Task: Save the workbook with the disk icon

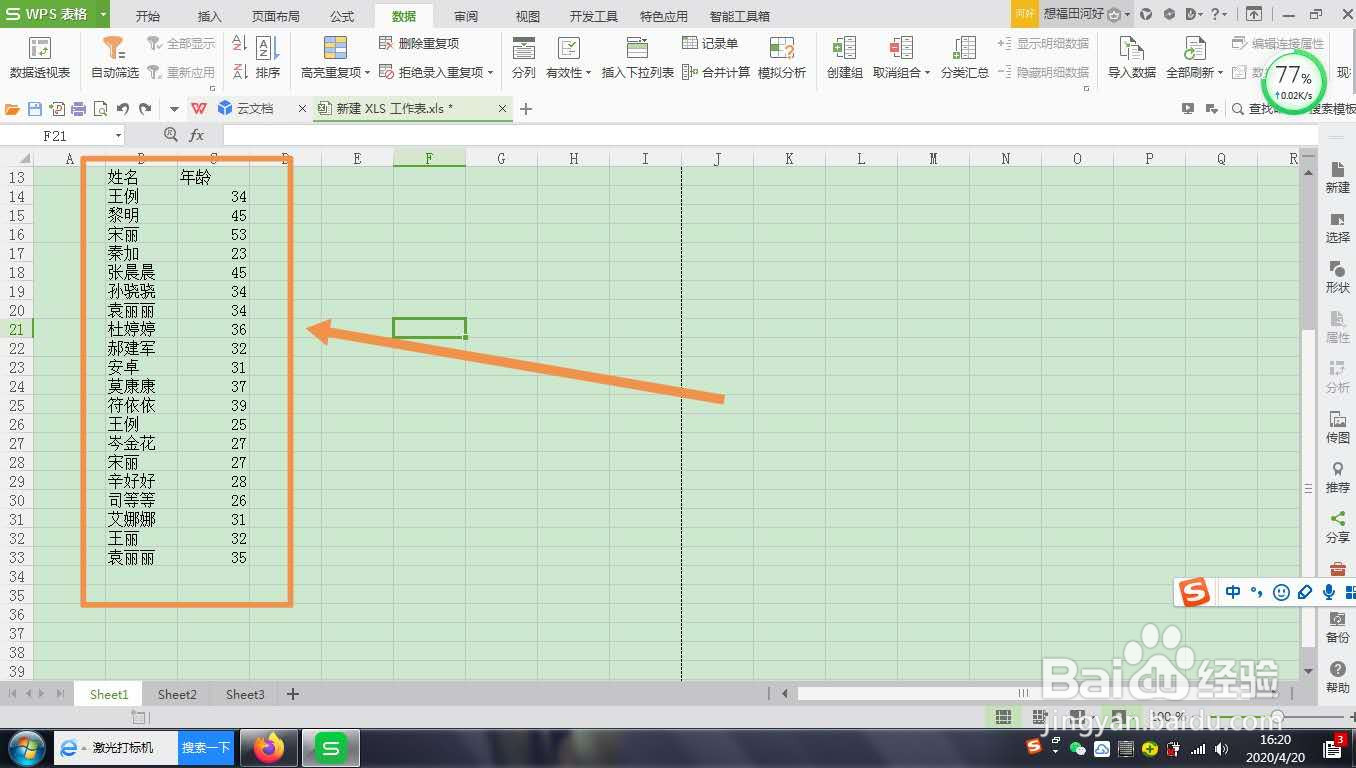Action: coord(35,108)
